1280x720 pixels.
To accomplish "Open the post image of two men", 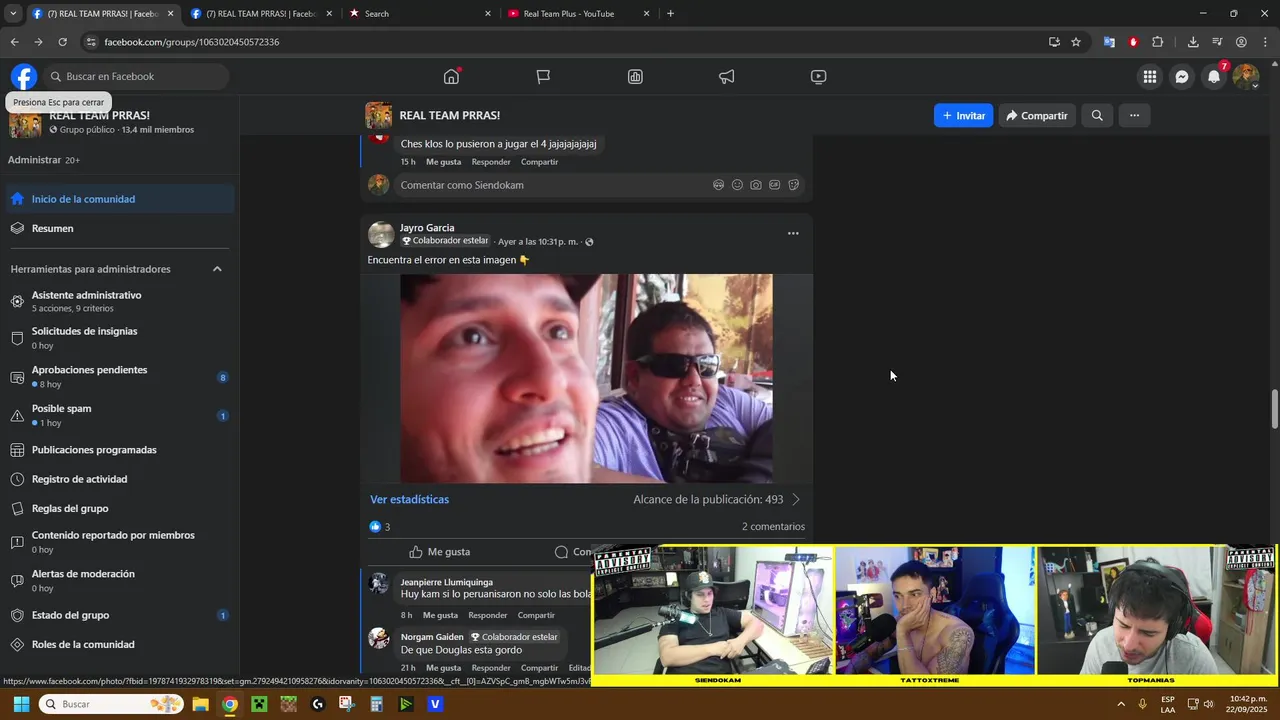I will tap(586, 378).
